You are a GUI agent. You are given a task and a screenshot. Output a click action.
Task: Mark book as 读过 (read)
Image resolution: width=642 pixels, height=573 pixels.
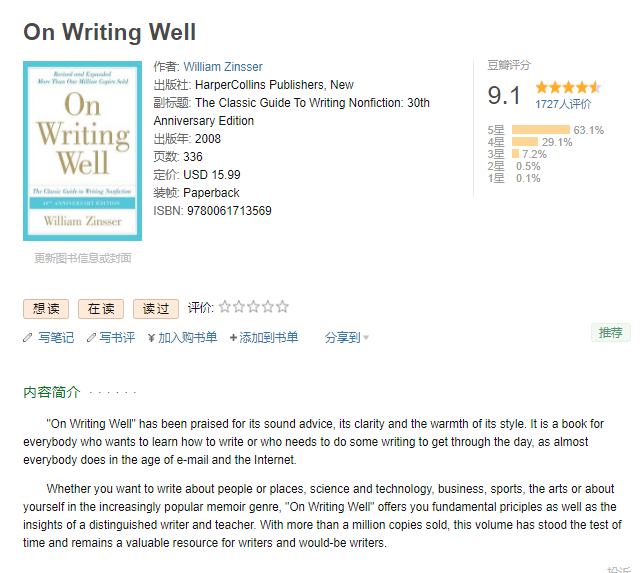pos(156,309)
